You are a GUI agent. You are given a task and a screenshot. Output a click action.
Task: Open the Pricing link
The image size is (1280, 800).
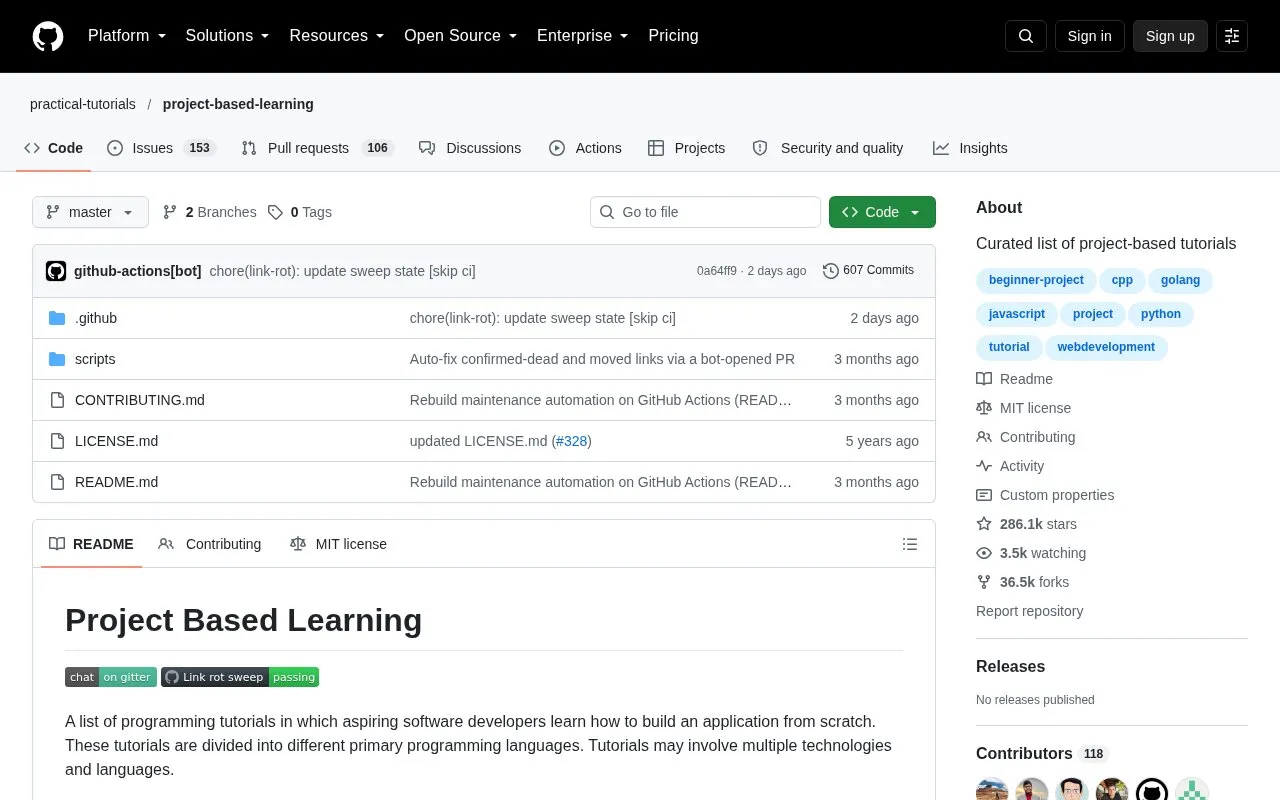[673, 36]
